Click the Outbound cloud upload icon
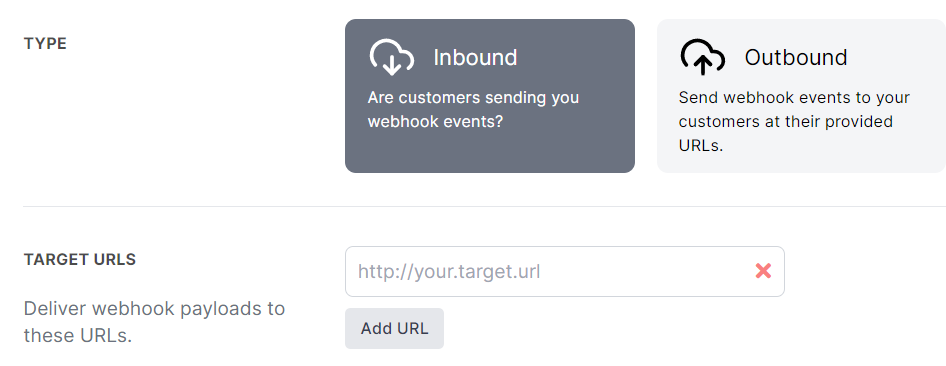Screen dimensions: 946x366 [702, 57]
